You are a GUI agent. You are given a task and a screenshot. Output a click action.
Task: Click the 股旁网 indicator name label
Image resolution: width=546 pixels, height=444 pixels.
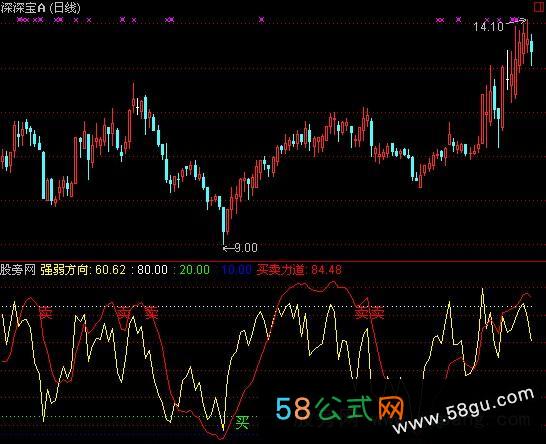[18, 270]
